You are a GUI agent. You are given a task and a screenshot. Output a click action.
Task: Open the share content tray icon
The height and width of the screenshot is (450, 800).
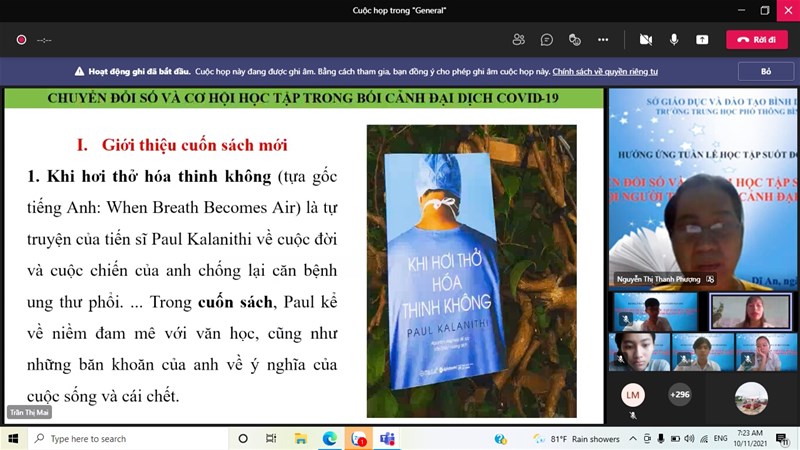pos(702,40)
